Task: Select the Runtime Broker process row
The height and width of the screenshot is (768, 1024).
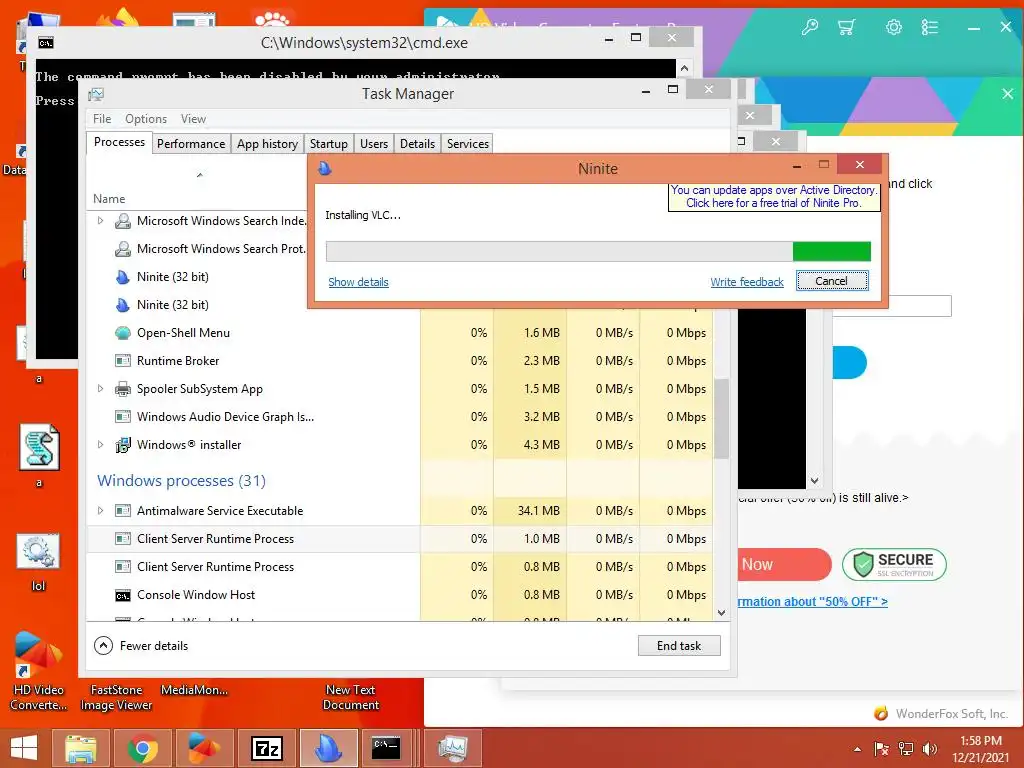Action: (x=253, y=361)
